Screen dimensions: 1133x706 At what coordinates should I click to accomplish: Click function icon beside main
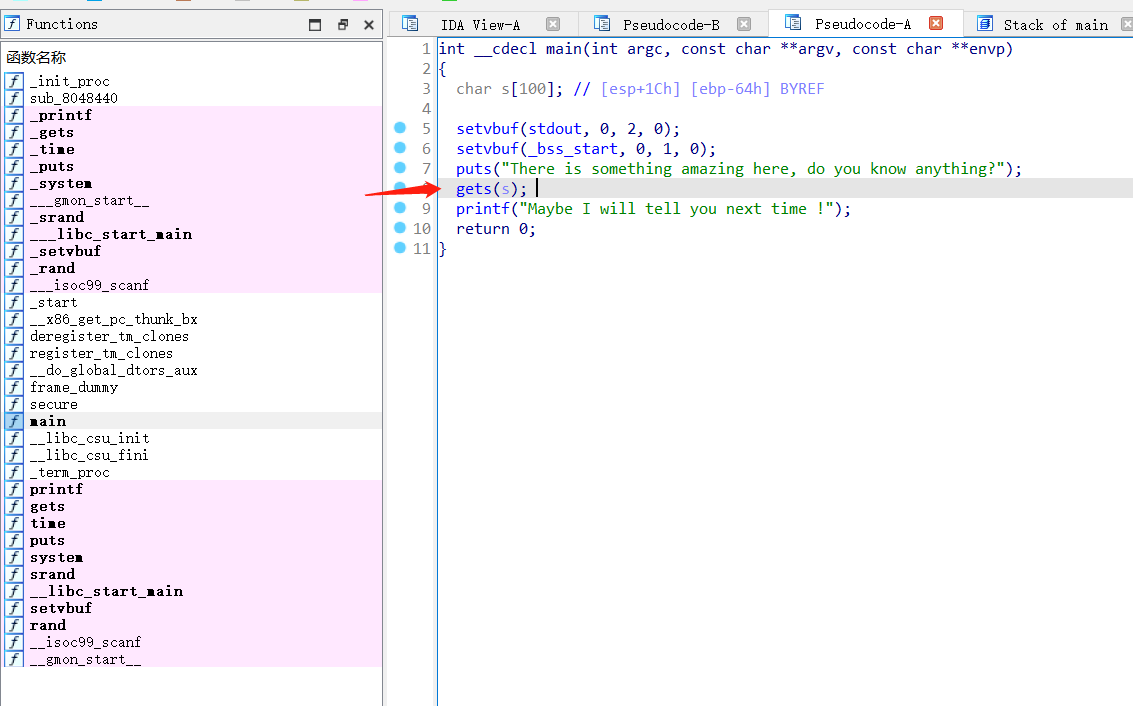pos(14,421)
